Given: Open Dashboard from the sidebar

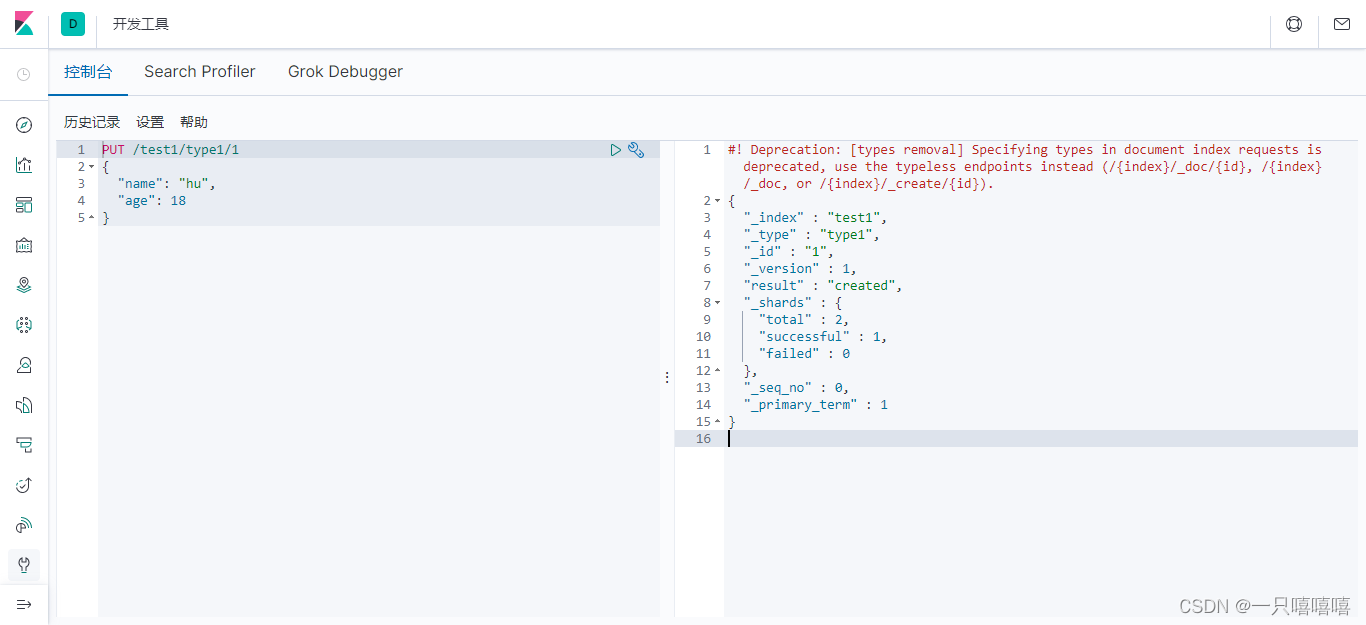Looking at the screenshot, I should pyautogui.click(x=24, y=205).
